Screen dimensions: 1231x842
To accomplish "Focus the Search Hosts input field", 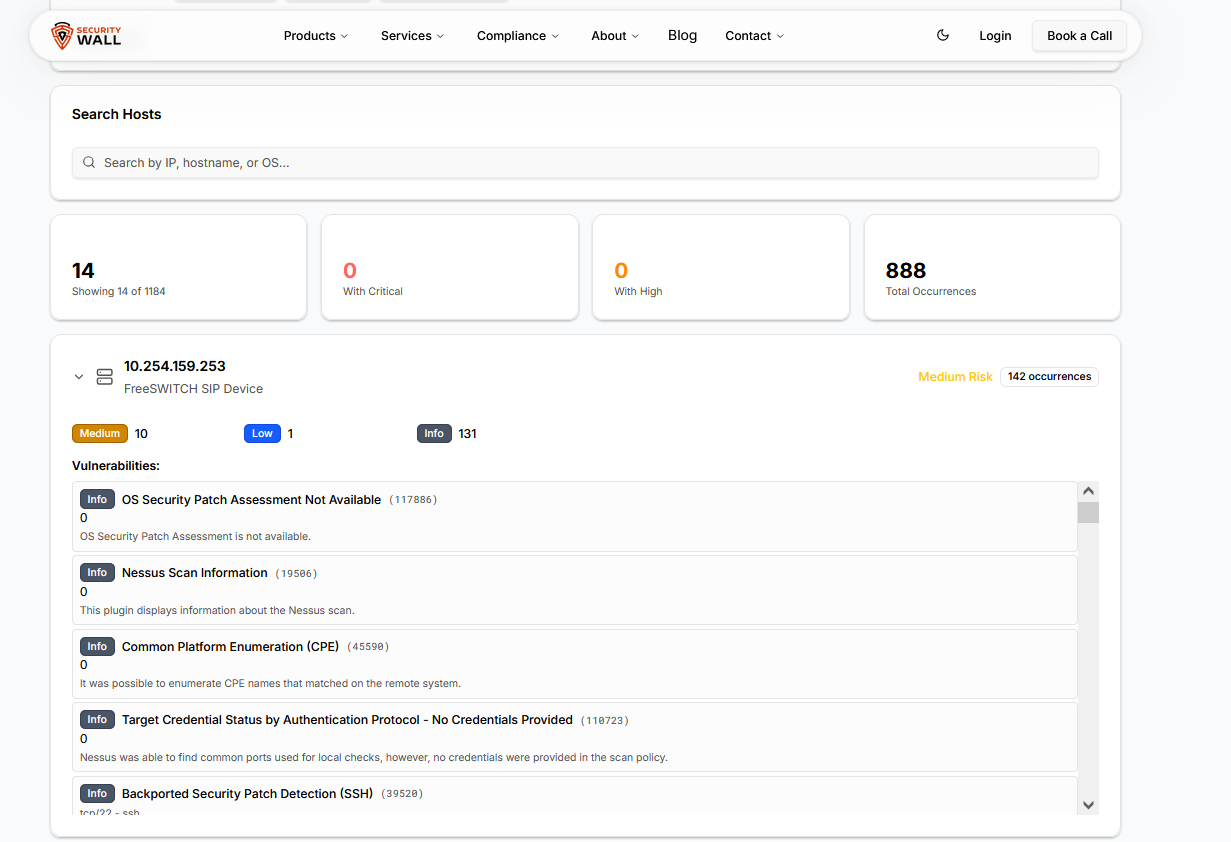I will [590, 163].
